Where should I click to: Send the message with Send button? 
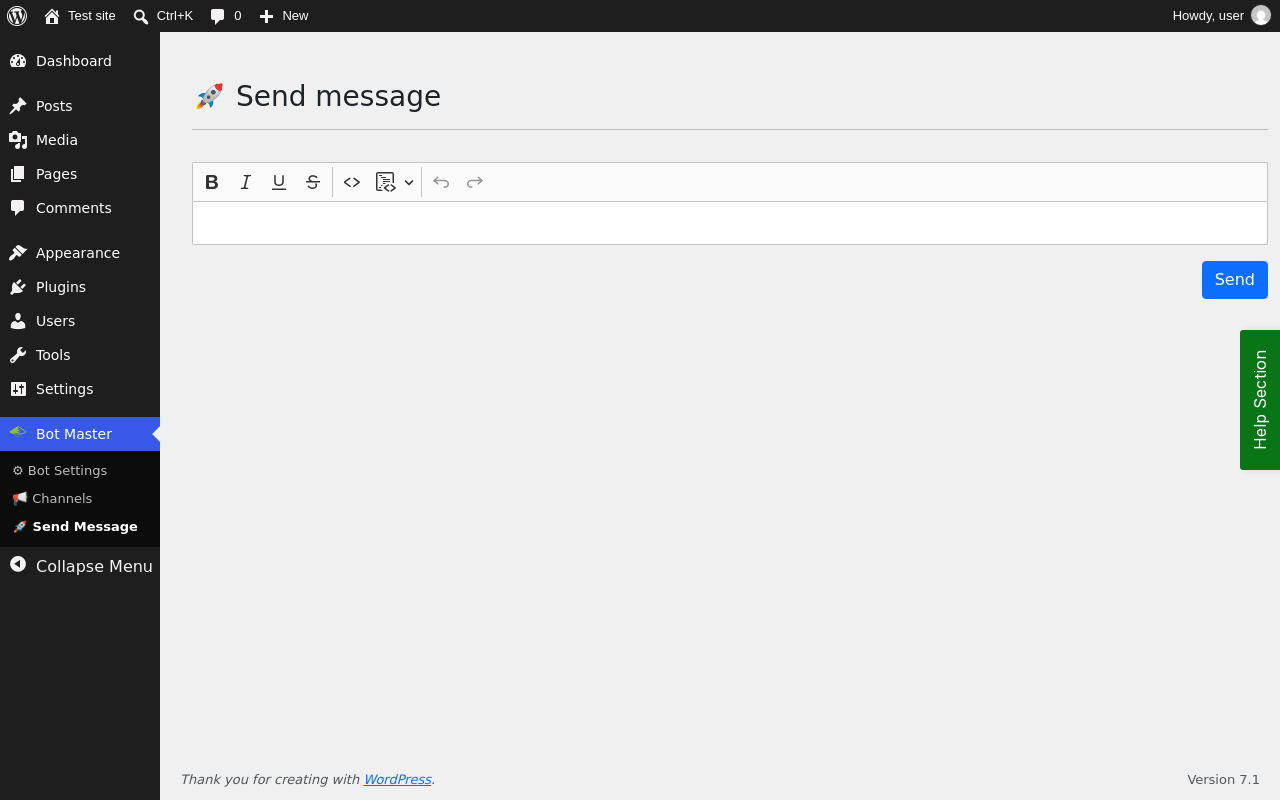1235,280
